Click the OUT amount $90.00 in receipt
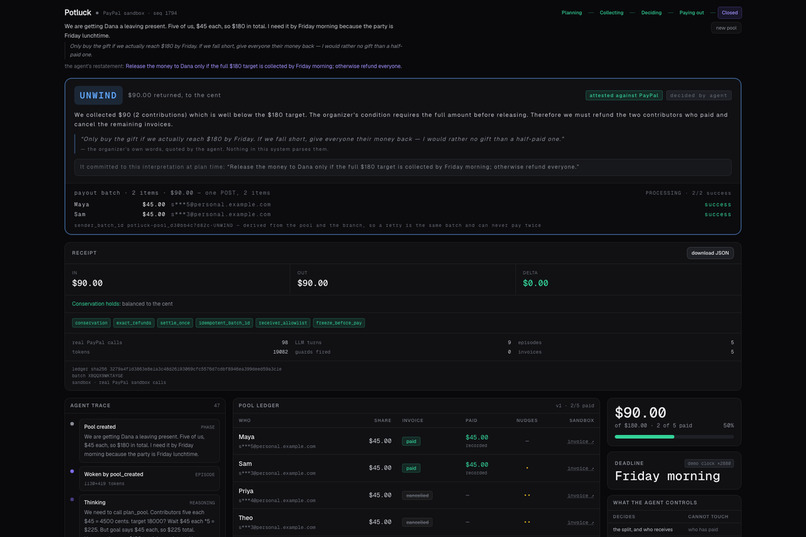The width and height of the screenshot is (806, 537). click(x=313, y=283)
